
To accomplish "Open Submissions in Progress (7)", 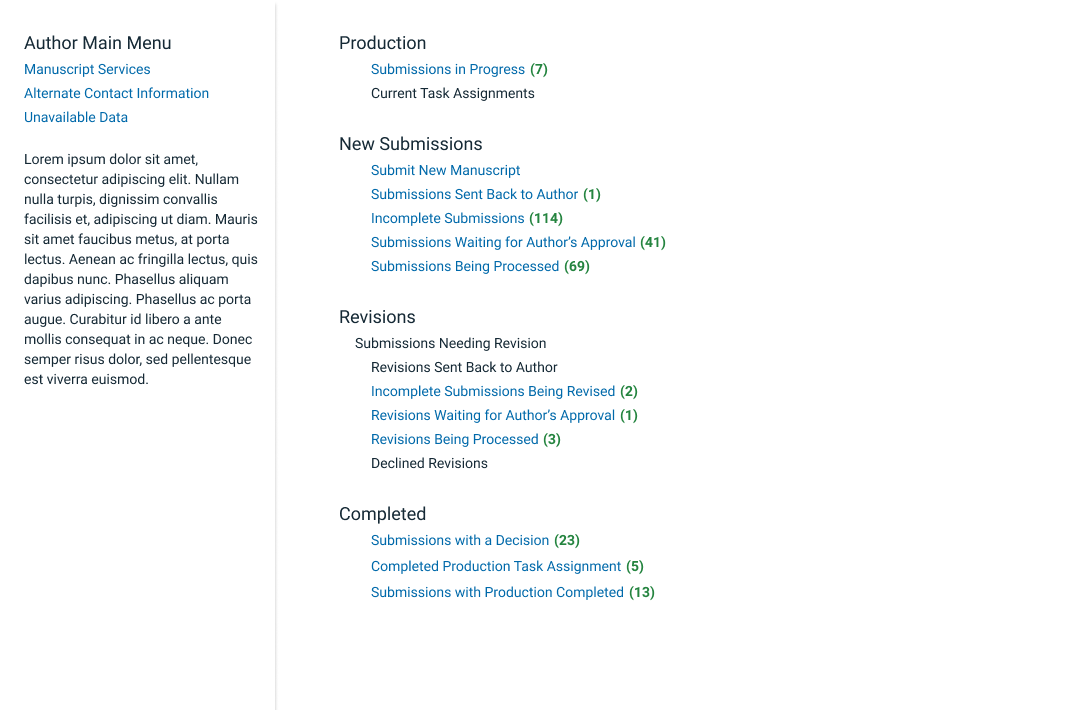I will tap(459, 69).
